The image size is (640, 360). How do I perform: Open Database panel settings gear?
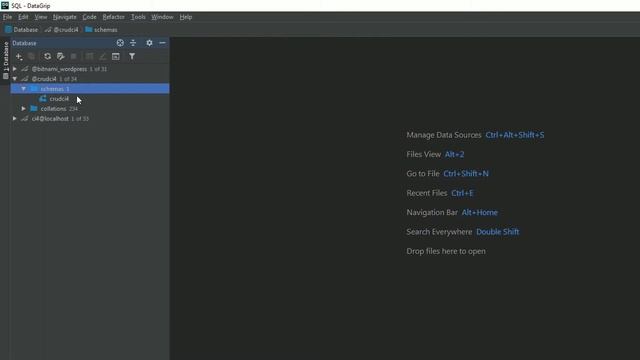click(149, 43)
